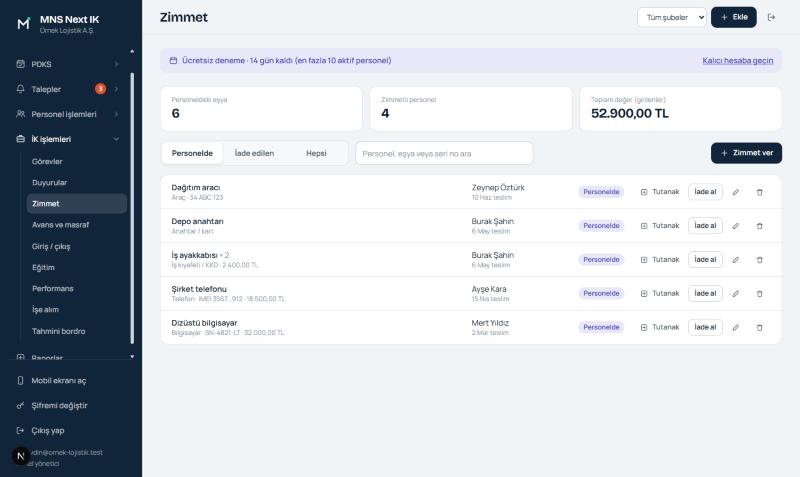Edit the Dağıtım aracı row with pencil icon
Screen dimensions: 800x477
[736, 192]
